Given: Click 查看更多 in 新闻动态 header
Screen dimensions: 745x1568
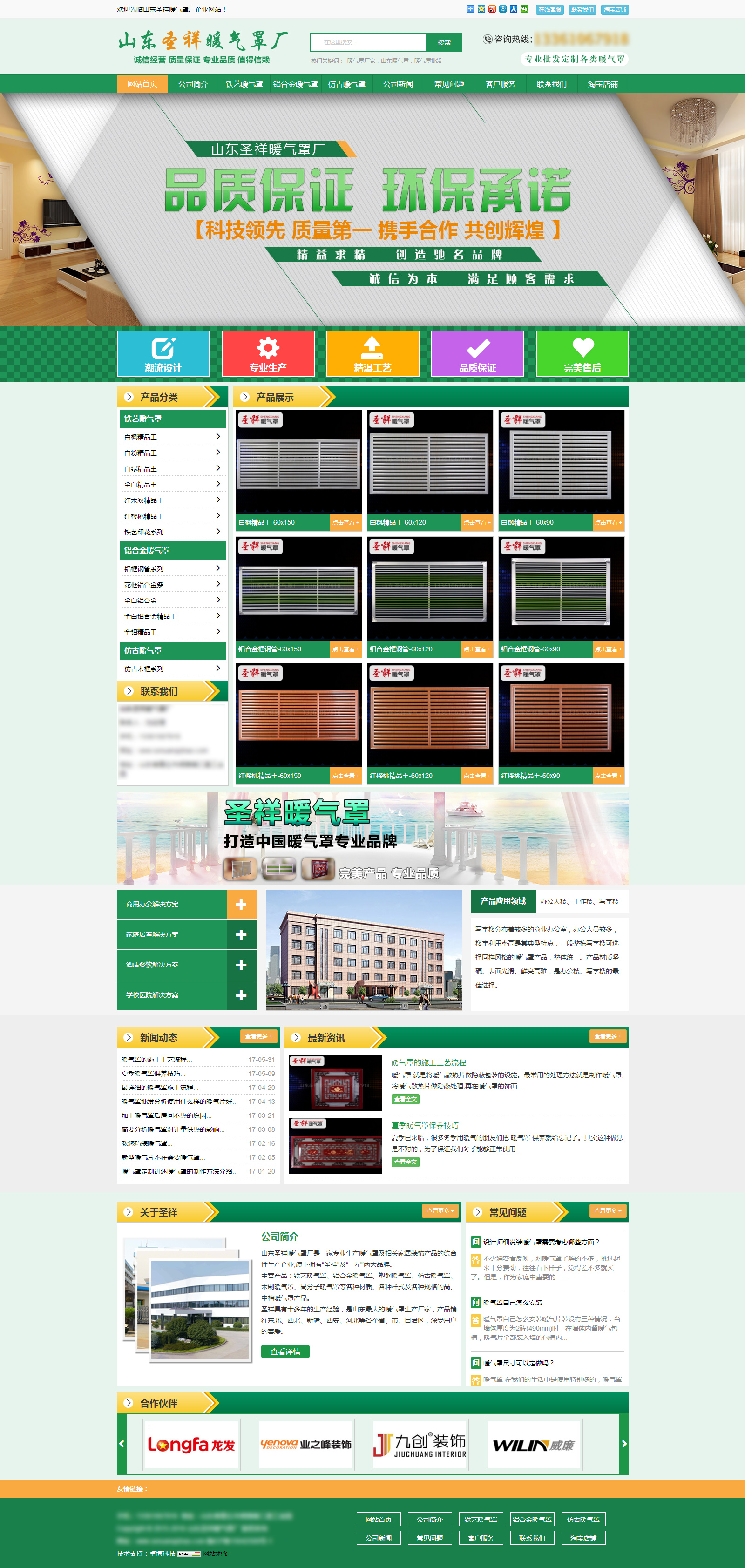Looking at the screenshot, I should [x=259, y=1036].
